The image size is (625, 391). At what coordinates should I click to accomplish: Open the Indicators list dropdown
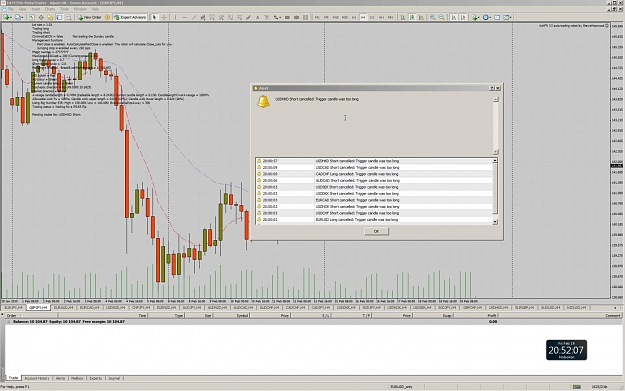(475, 17)
